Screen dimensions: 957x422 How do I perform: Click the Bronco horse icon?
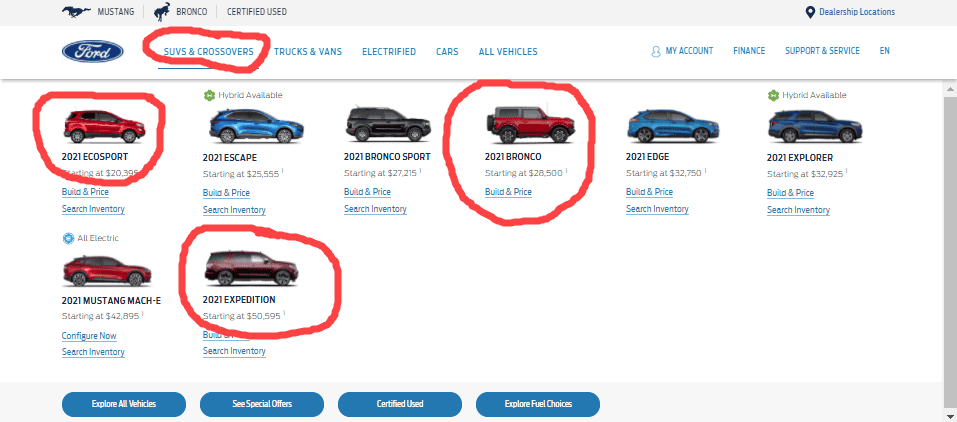pyautogui.click(x=162, y=12)
